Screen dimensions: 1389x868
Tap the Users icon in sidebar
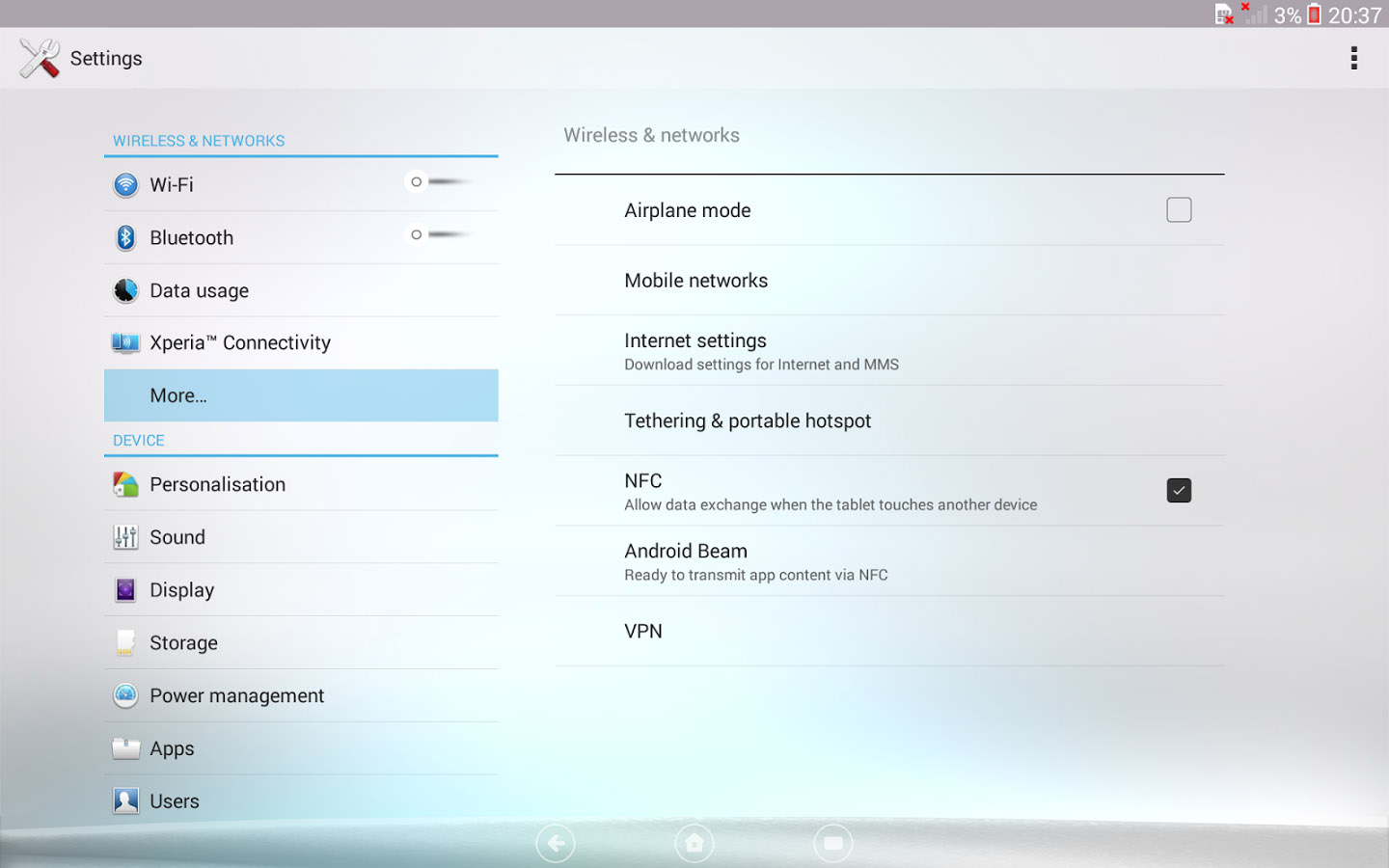125,800
